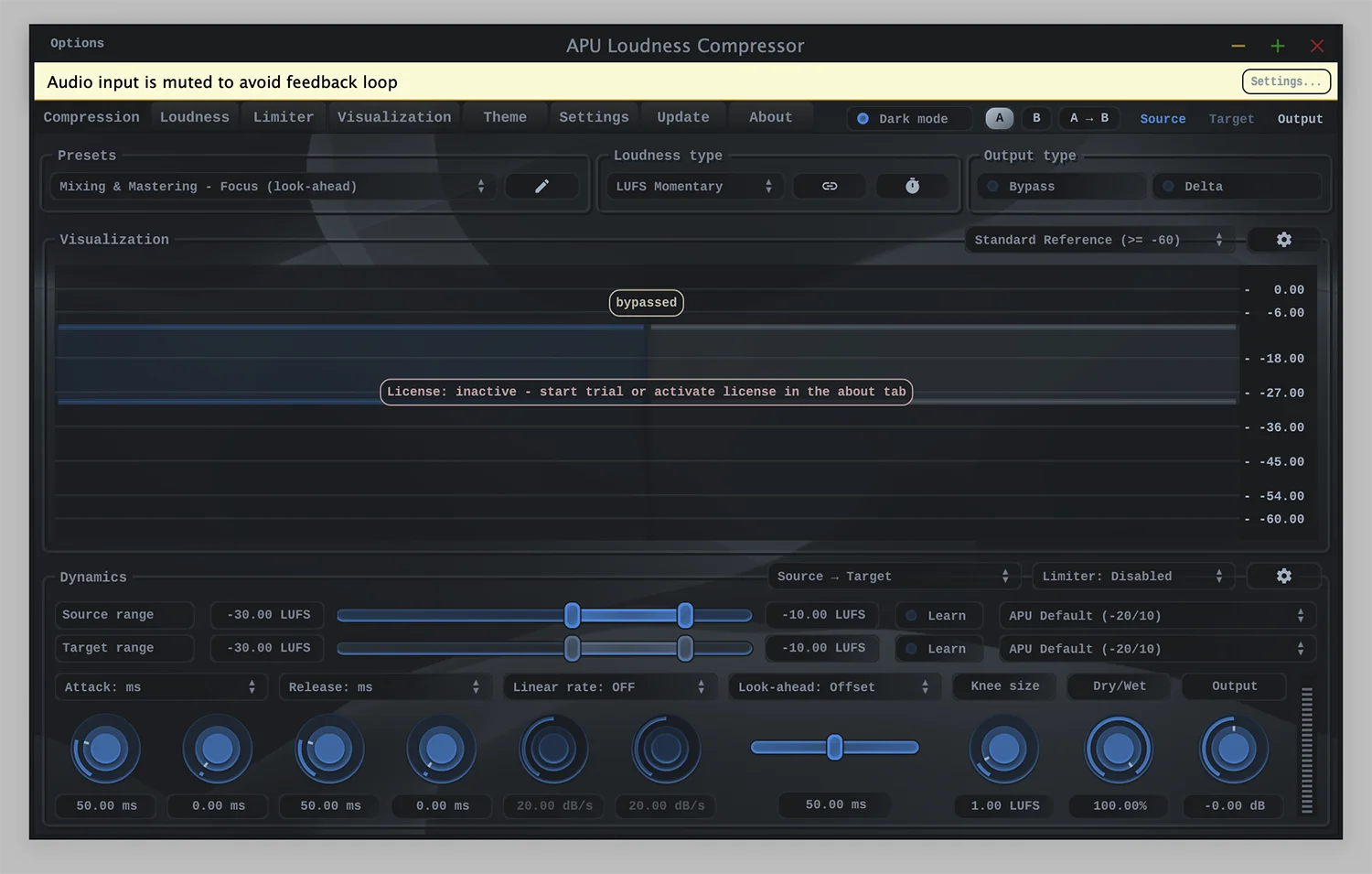Click the first Linear rate knob
Image resolution: width=1372 pixels, height=874 pixels.
click(553, 750)
